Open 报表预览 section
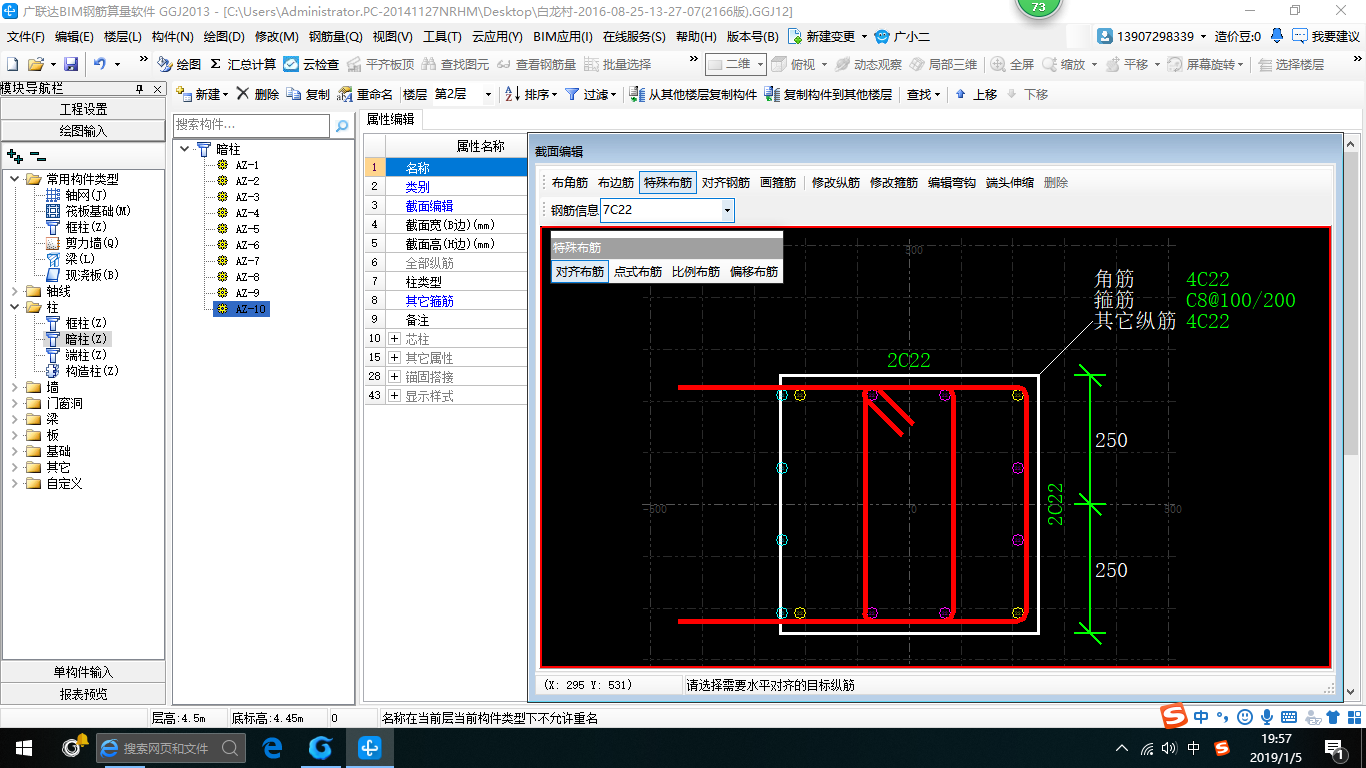Screen dimensions: 1366x768 point(83,694)
